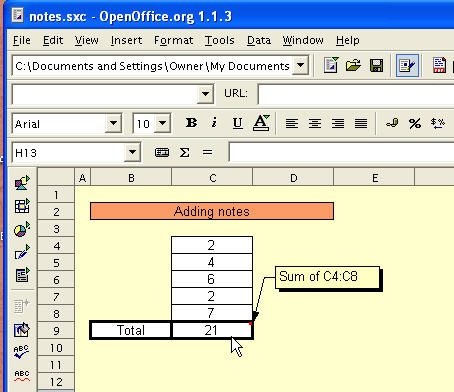The width and height of the screenshot is (454, 392).
Task: Click the standard number format icon
Action: tap(438, 123)
